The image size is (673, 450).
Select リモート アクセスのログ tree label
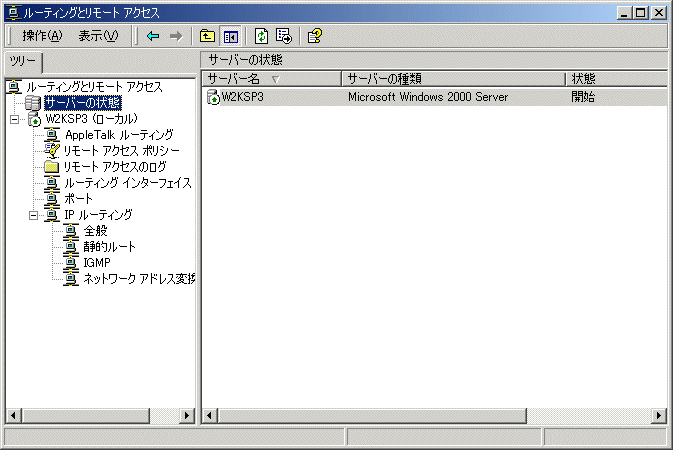point(115,167)
